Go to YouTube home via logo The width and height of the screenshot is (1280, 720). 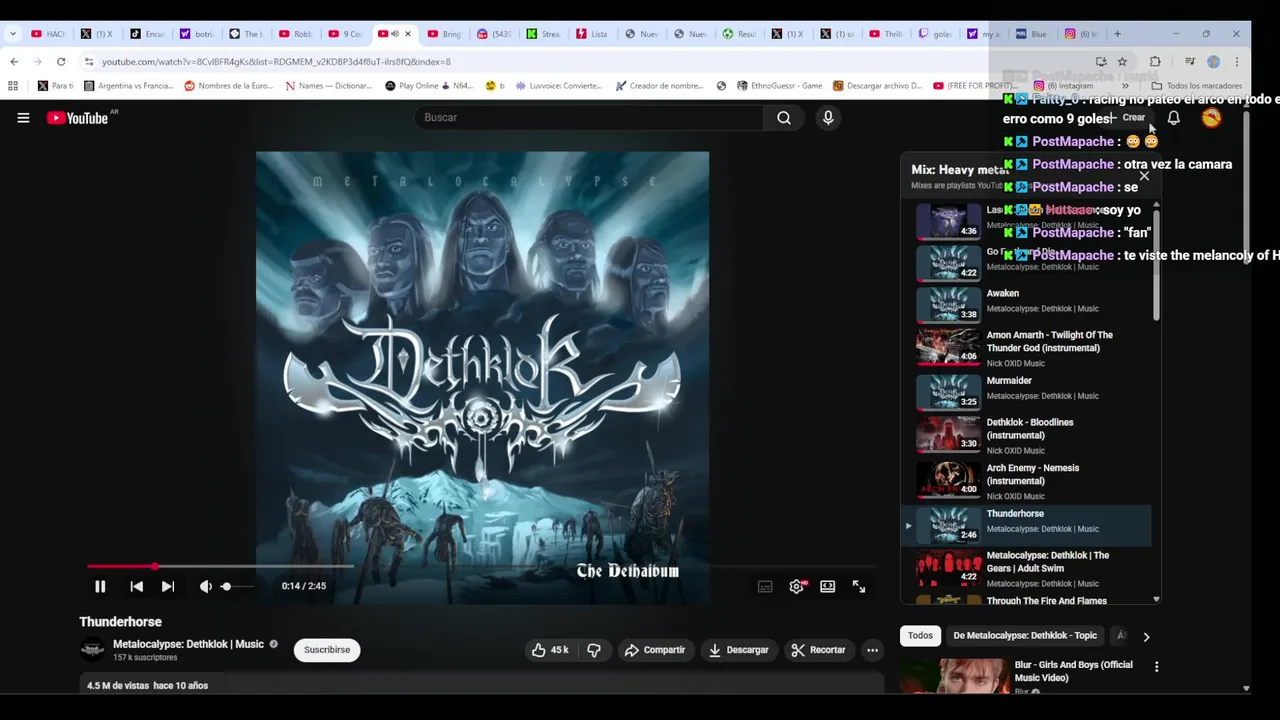pos(77,118)
